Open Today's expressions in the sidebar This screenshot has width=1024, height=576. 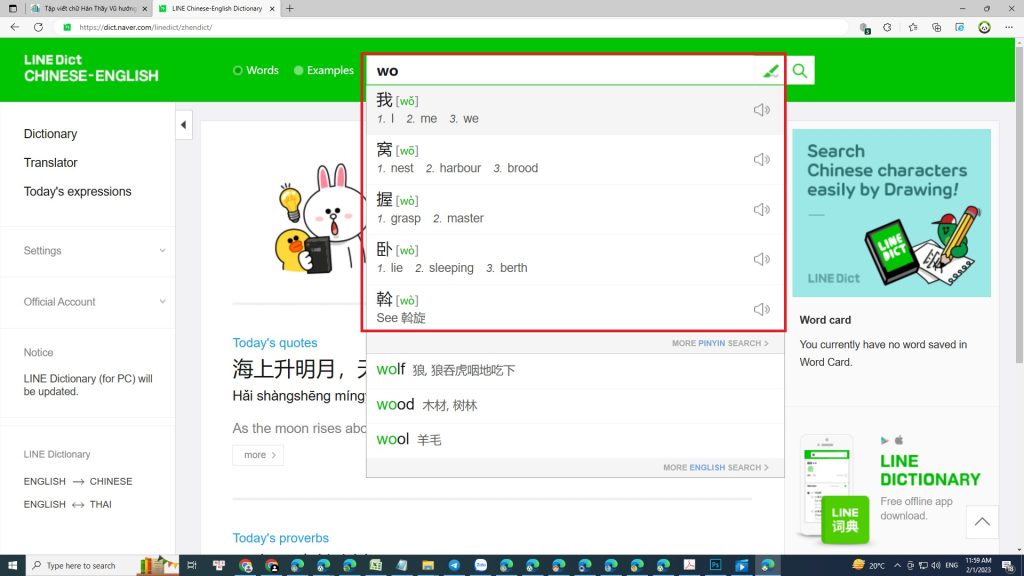(77, 191)
